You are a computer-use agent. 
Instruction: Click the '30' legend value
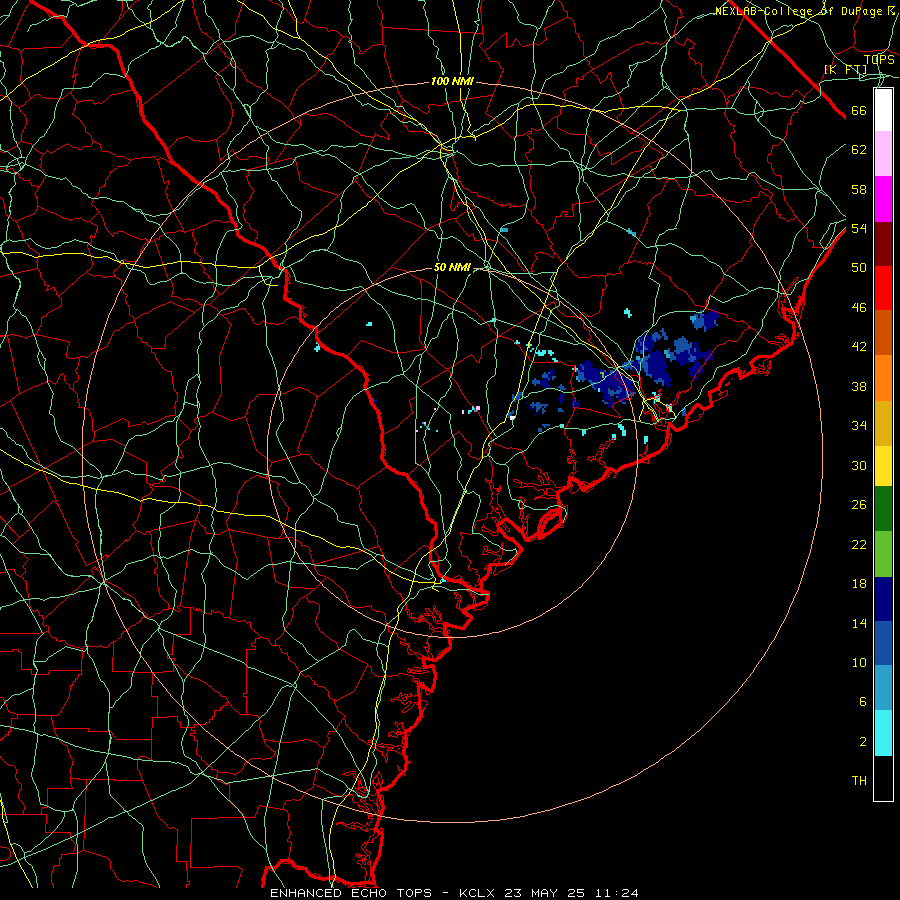(x=859, y=465)
